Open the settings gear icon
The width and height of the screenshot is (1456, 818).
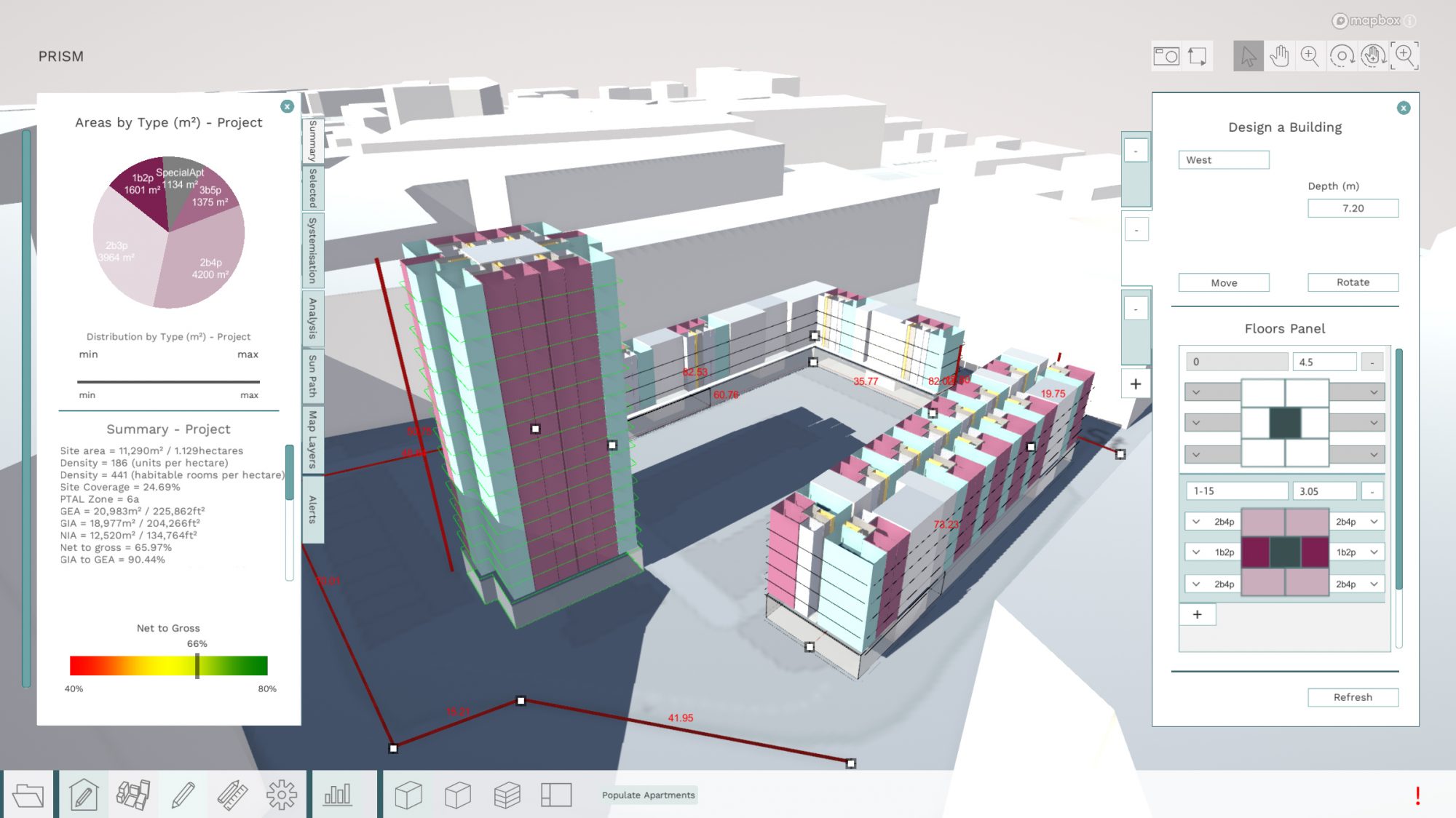(282, 795)
